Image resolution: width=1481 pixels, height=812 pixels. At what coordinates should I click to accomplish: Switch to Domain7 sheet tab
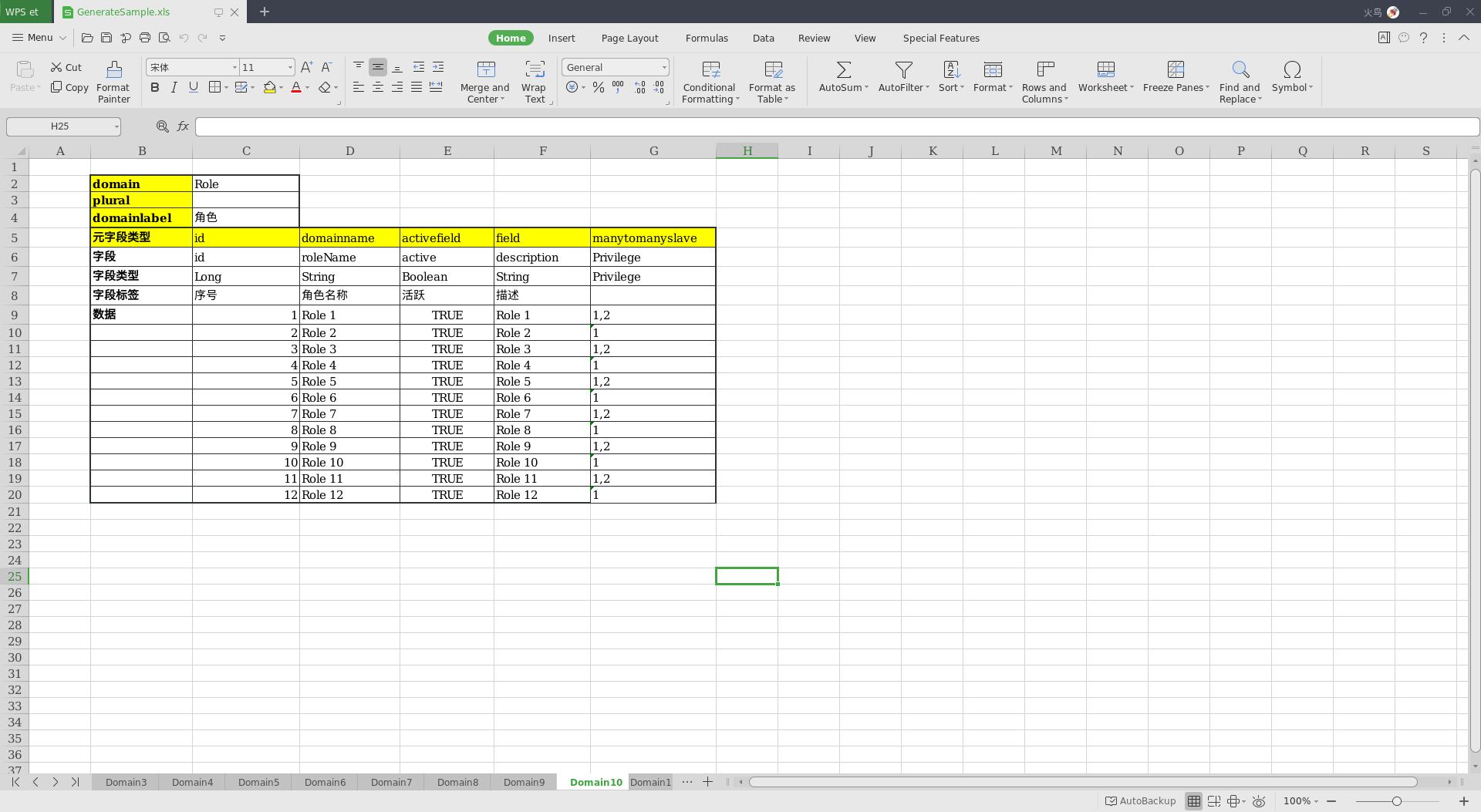point(391,782)
